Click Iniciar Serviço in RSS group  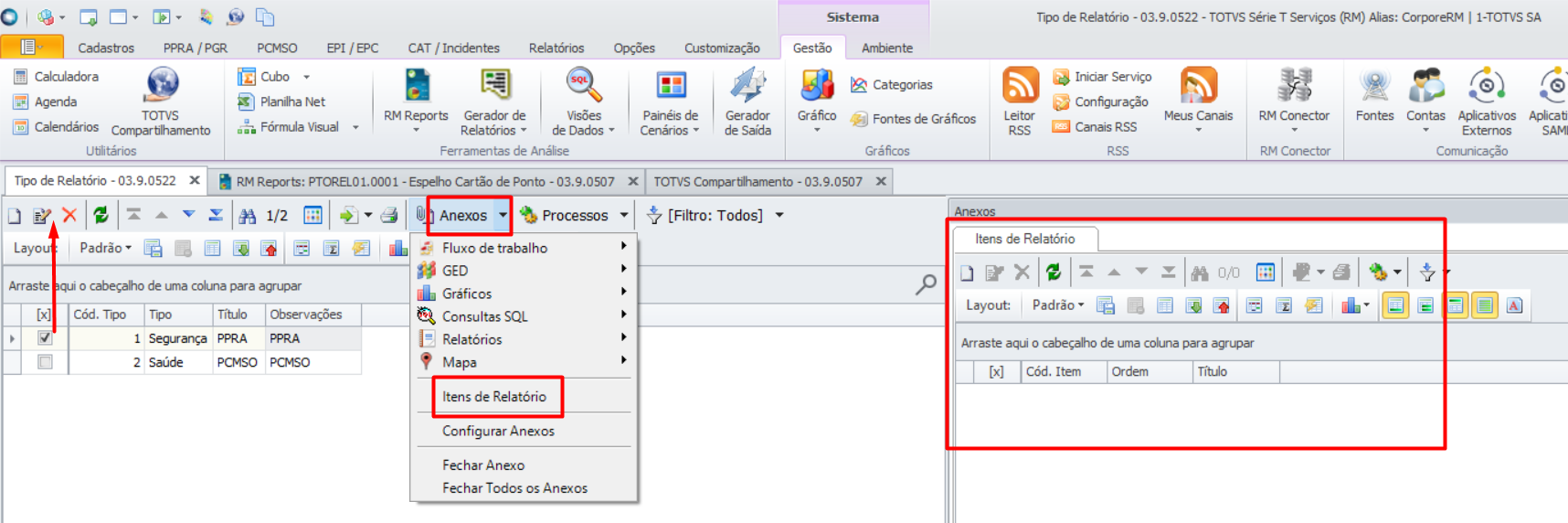[1103, 77]
